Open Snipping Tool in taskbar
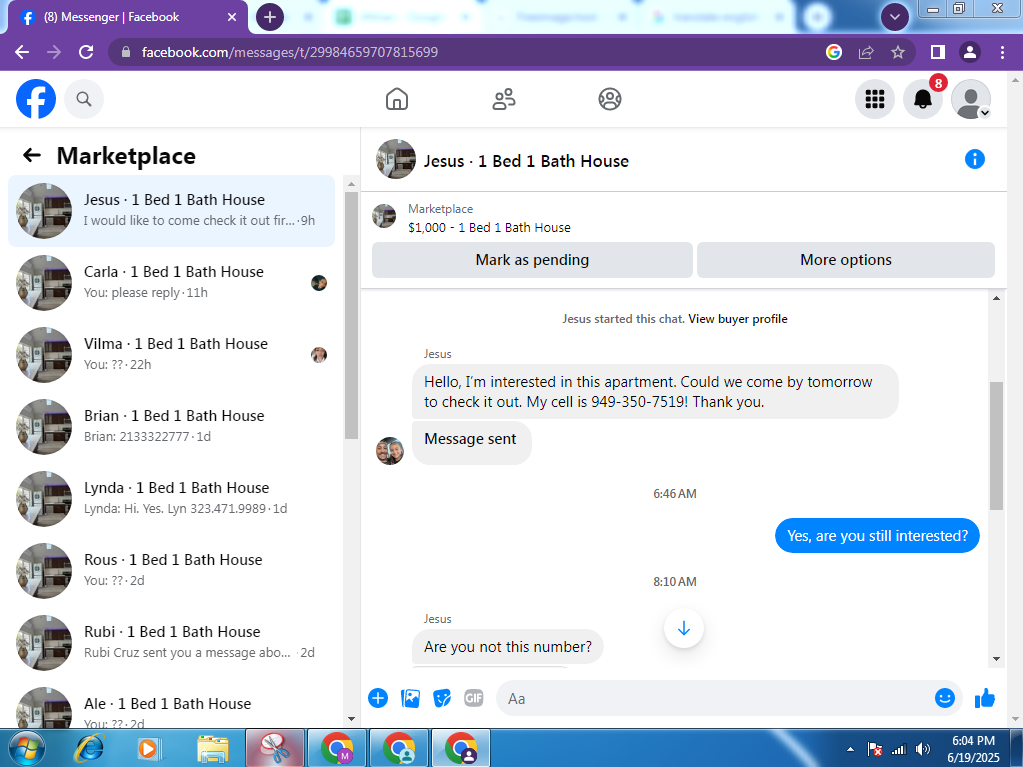 point(275,748)
